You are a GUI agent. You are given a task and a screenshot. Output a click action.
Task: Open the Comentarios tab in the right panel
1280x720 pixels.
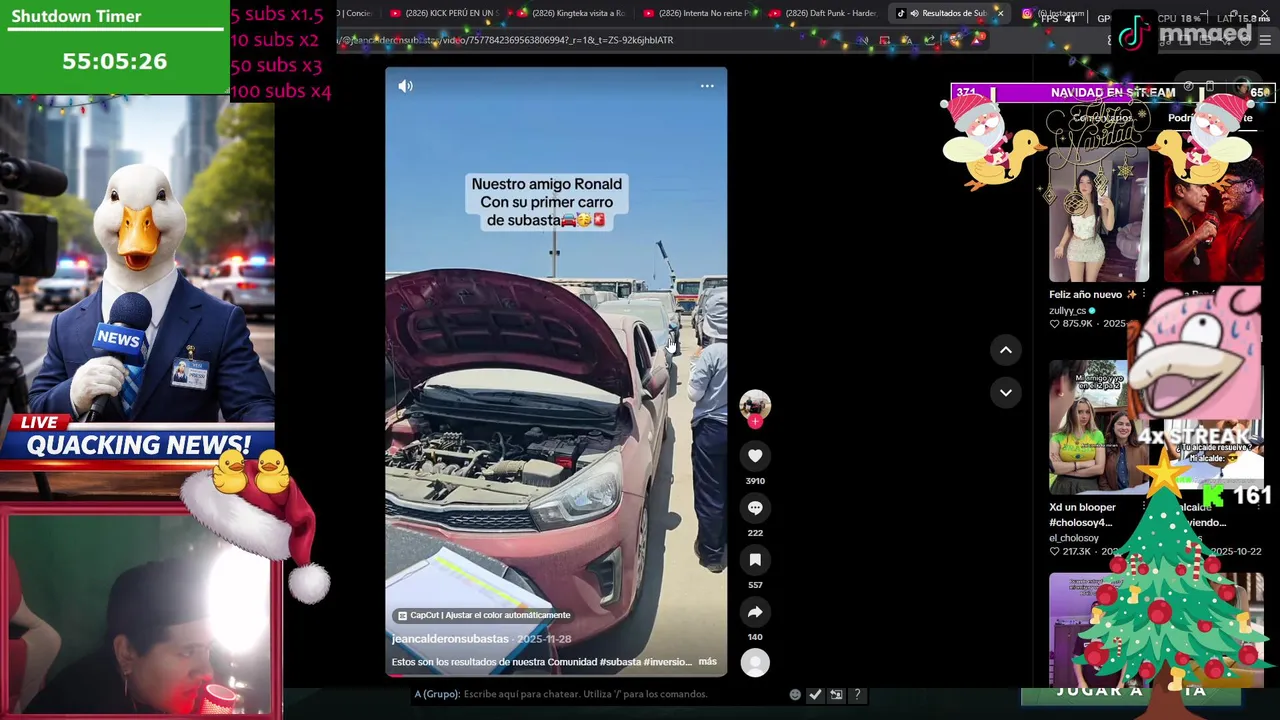1102,118
